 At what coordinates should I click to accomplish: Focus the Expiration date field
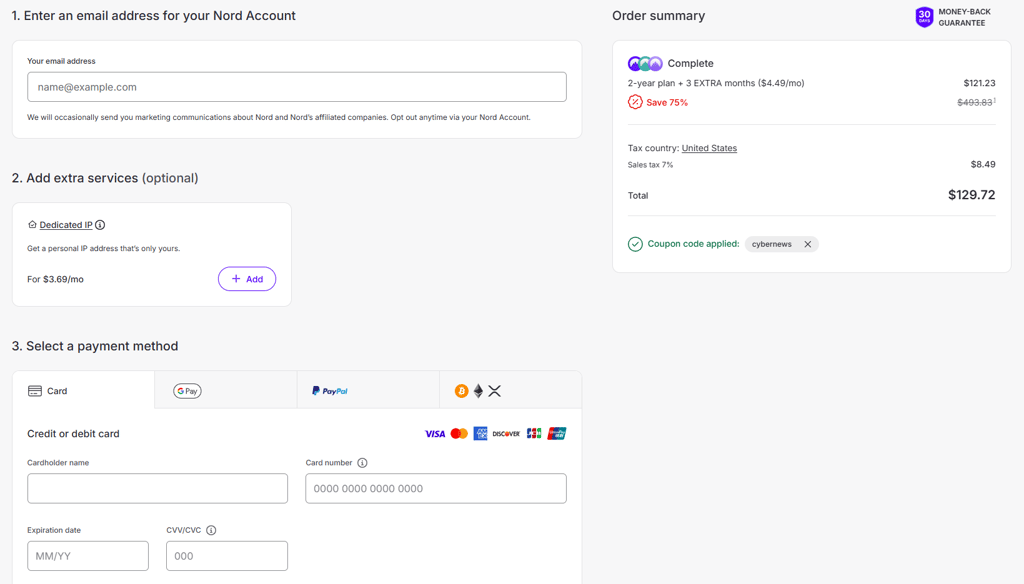point(88,556)
